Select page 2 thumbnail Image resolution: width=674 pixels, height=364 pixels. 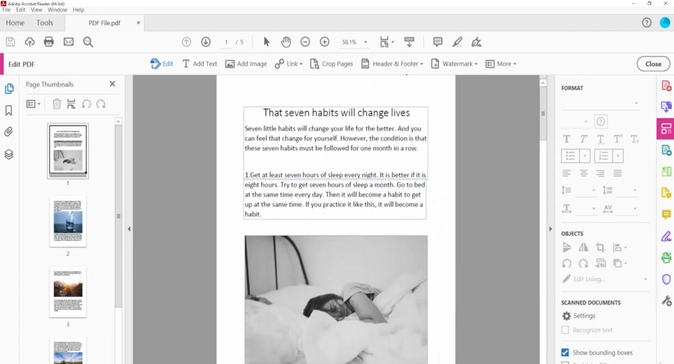[68, 222]
